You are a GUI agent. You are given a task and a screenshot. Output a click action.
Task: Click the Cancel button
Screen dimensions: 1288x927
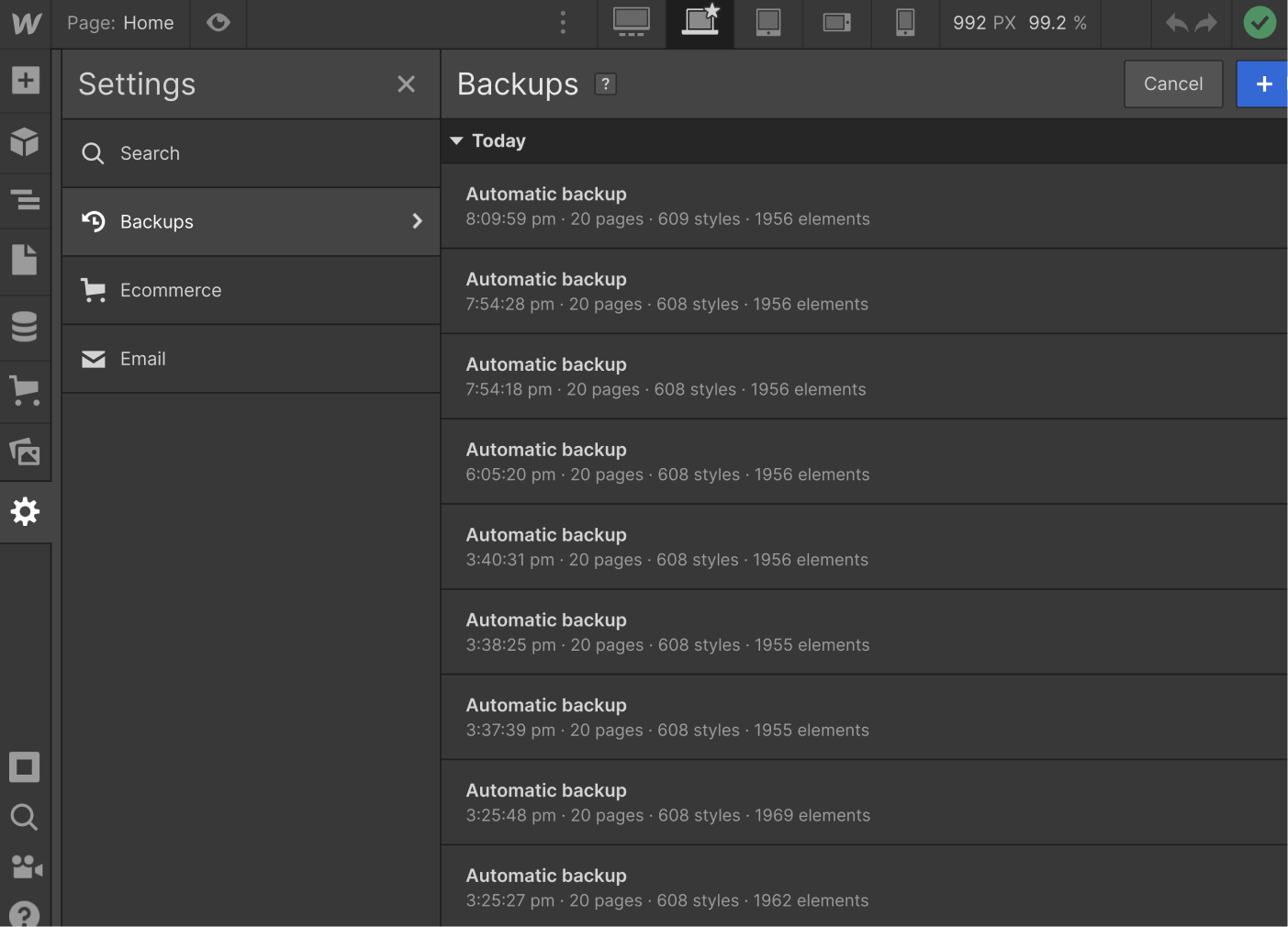(x=1173, y=84)
